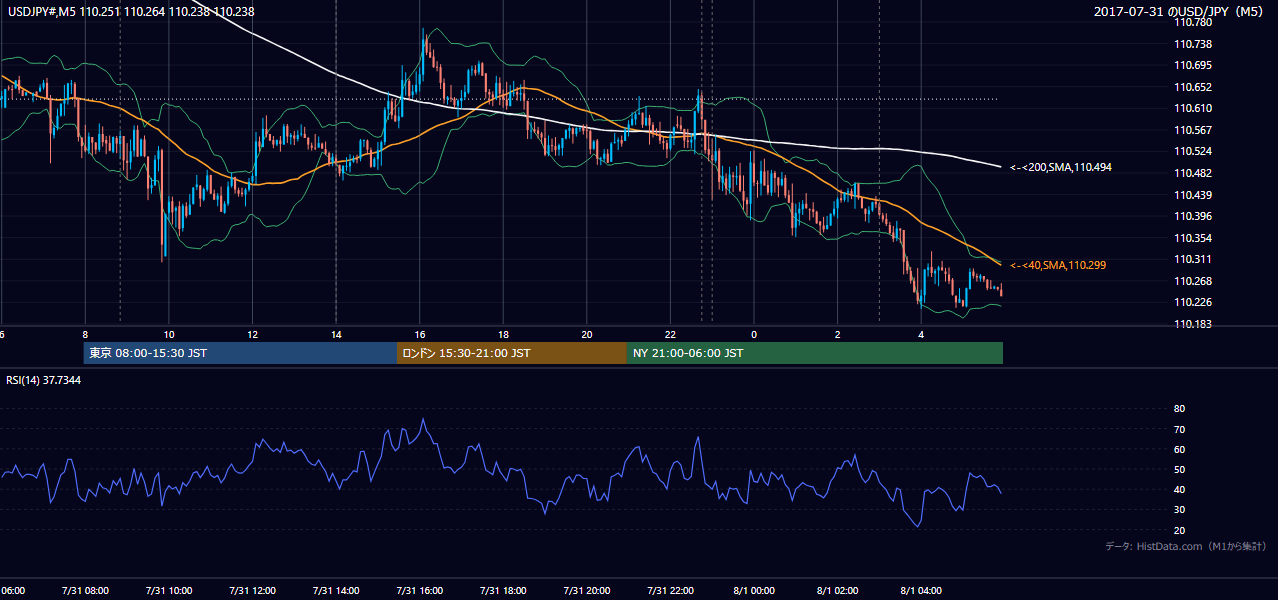Click price axis value 110.524
The height and width of the screenshot is (600, 1278).
[1192, 151]
